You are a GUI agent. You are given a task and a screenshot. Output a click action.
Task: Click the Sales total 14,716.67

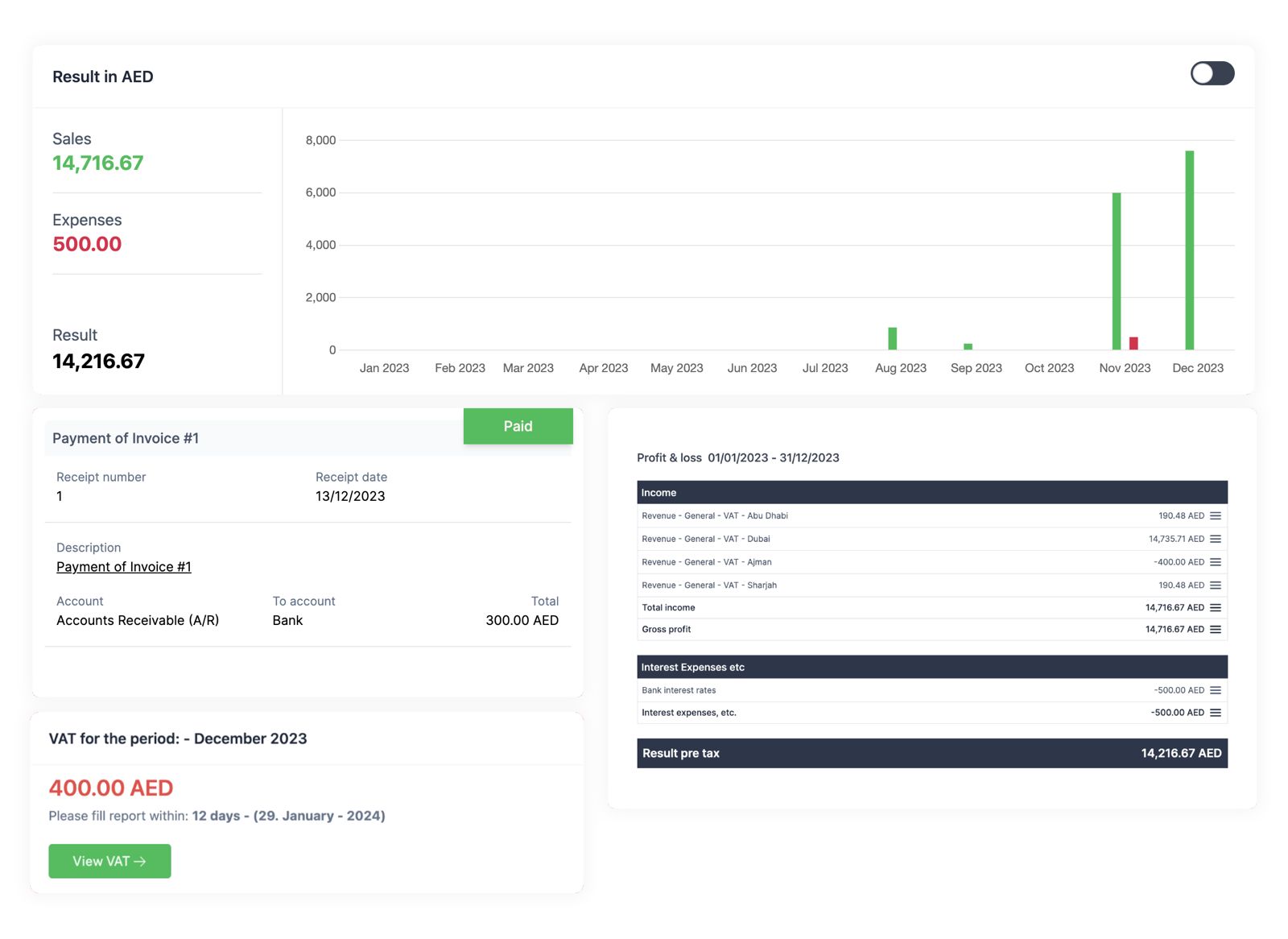98,163
